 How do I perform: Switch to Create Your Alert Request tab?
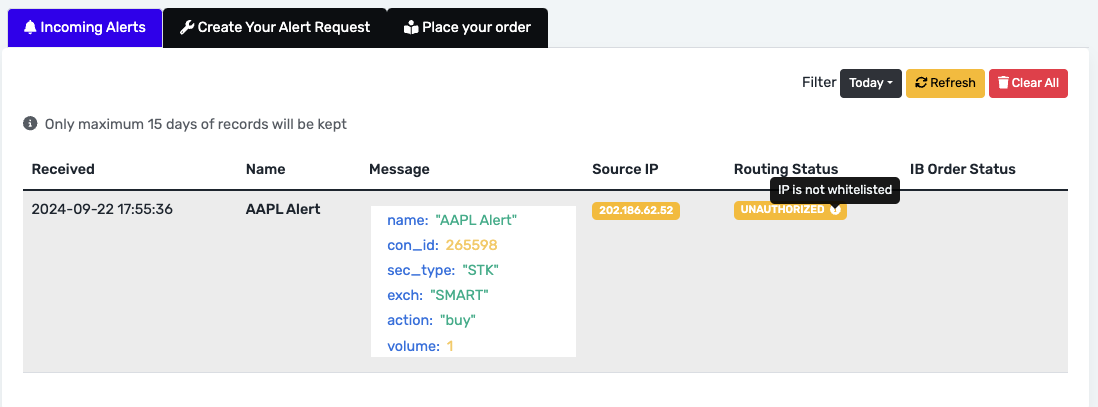[274, 28]
